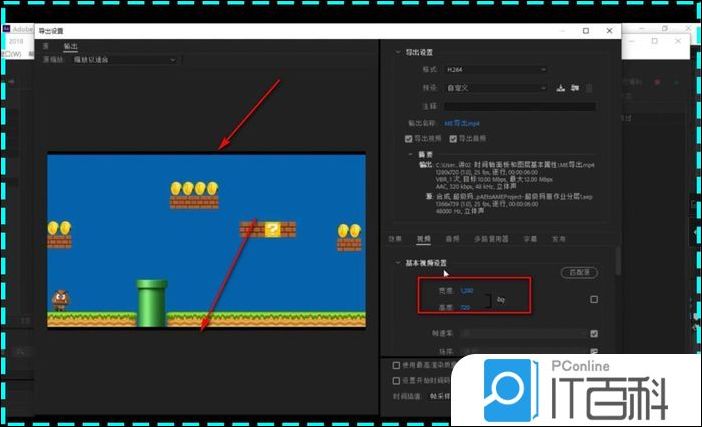Click the height value 720
This screenshot has height=427, width=702.
tap(465, 307)
